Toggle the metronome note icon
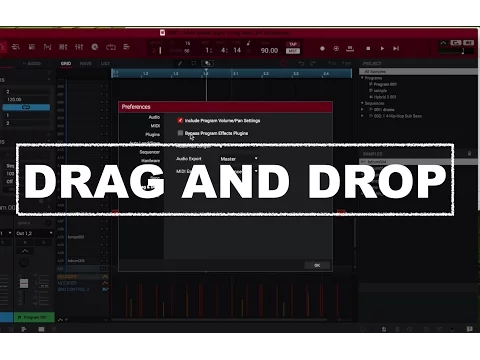 tap(248, 43)
